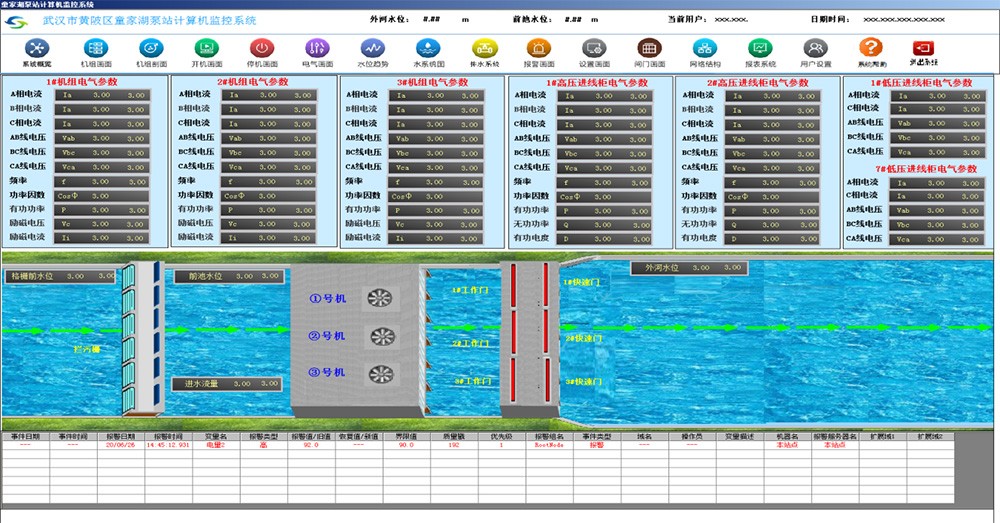
Task: Open the 设置画面 settings screen
Action: click(x=594, y=48)
